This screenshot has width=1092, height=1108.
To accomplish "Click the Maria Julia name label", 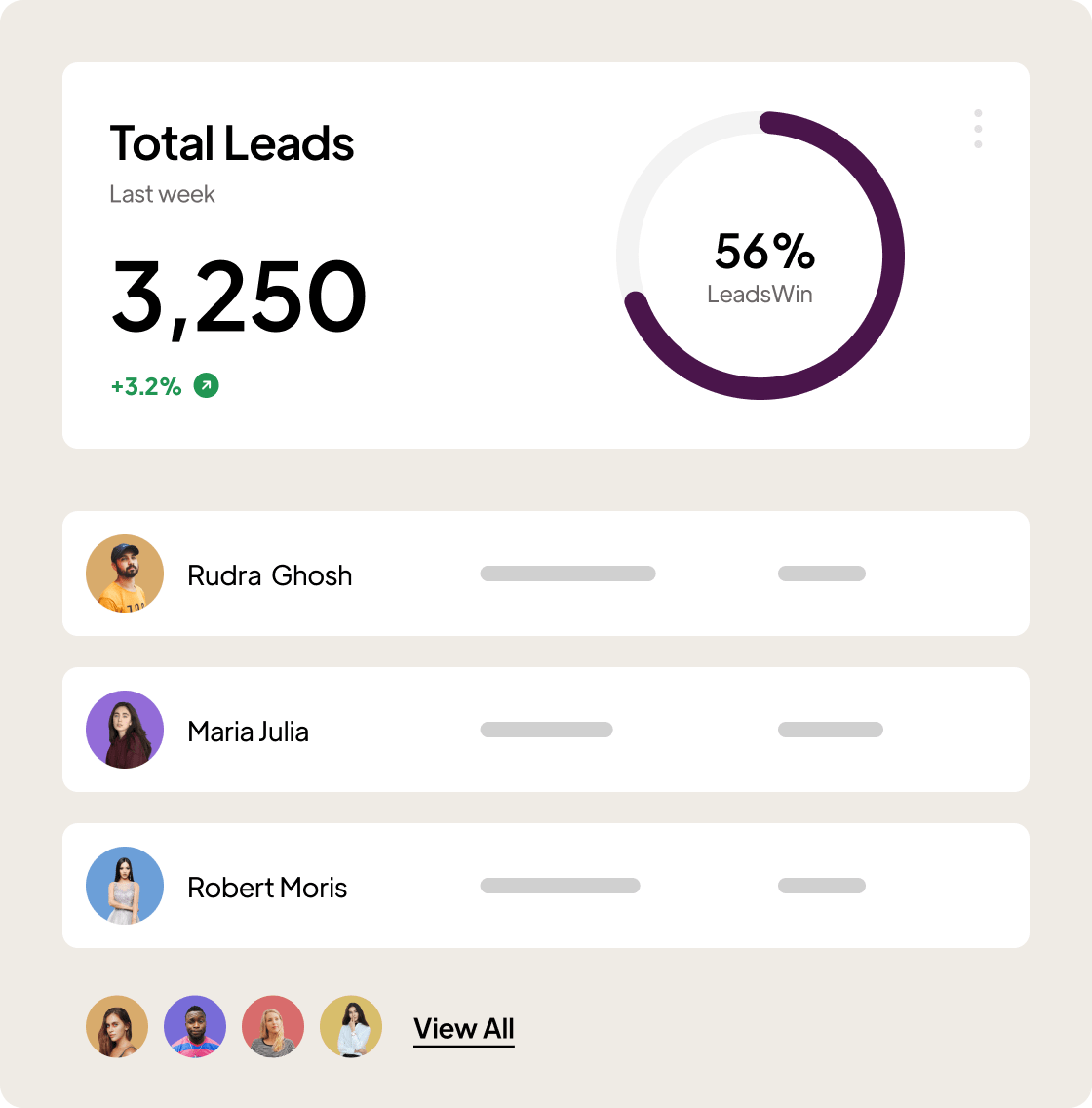I will pos(248,732).
